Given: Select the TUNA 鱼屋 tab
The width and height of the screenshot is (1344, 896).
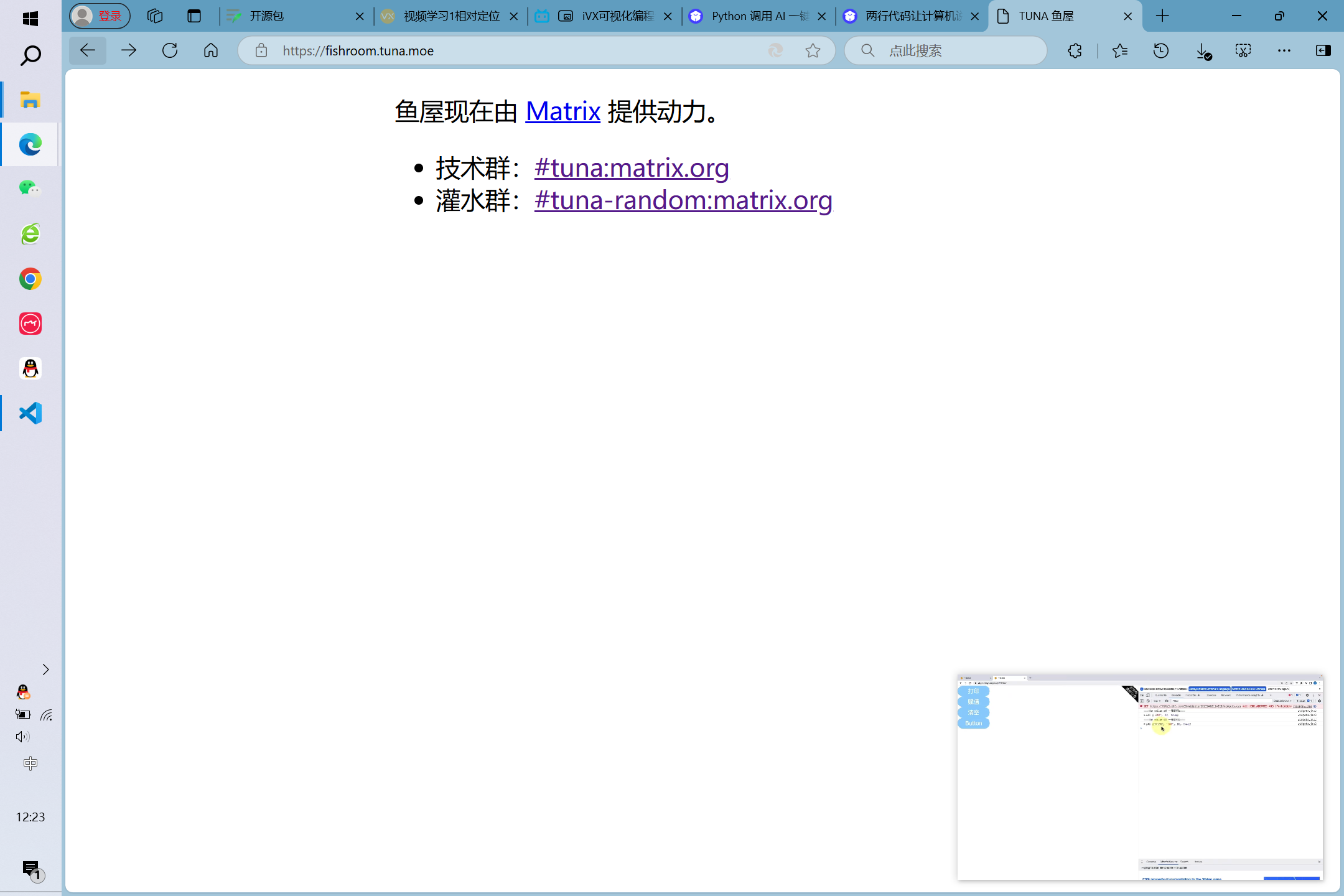Looking at the screenshot, I should pyautogui.click(x=1065, y=16).
